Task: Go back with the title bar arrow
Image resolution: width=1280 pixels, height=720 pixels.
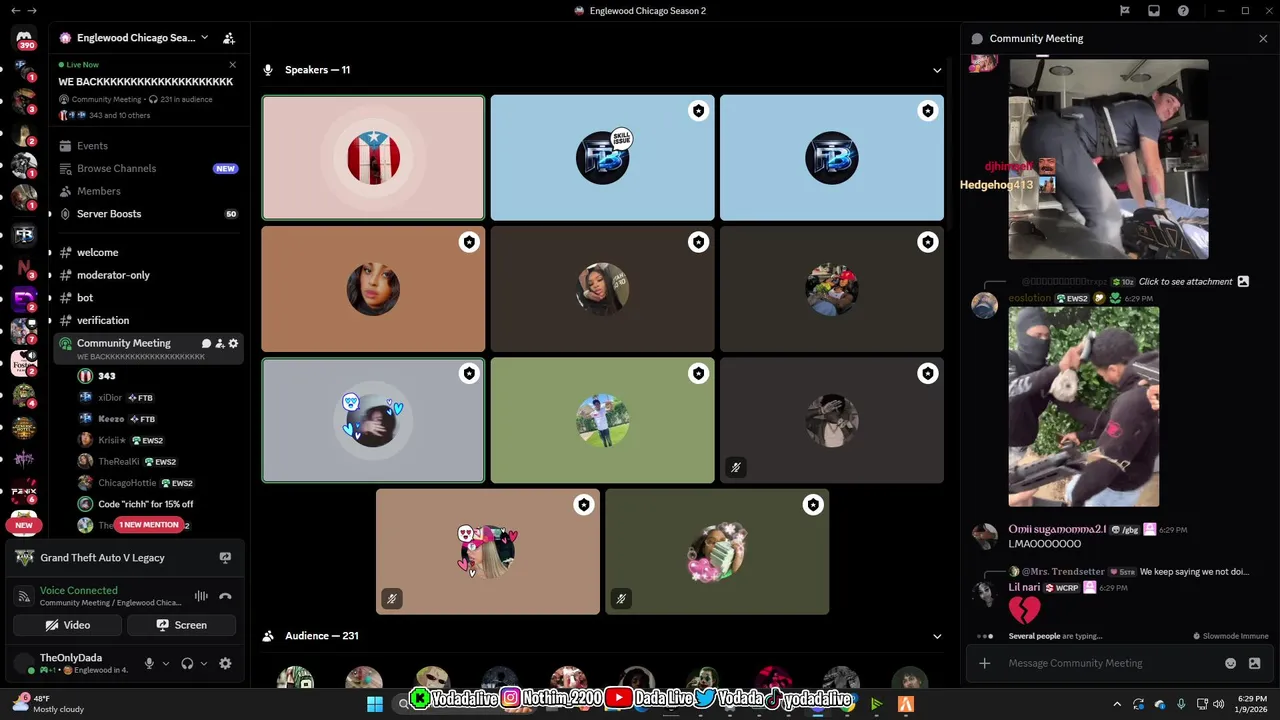Action: (x=15, y=11)
